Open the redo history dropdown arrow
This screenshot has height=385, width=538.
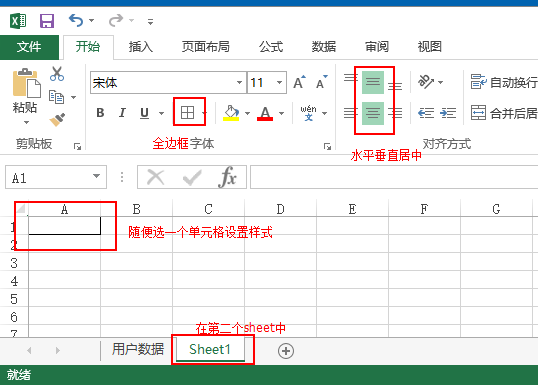(131, 21)
